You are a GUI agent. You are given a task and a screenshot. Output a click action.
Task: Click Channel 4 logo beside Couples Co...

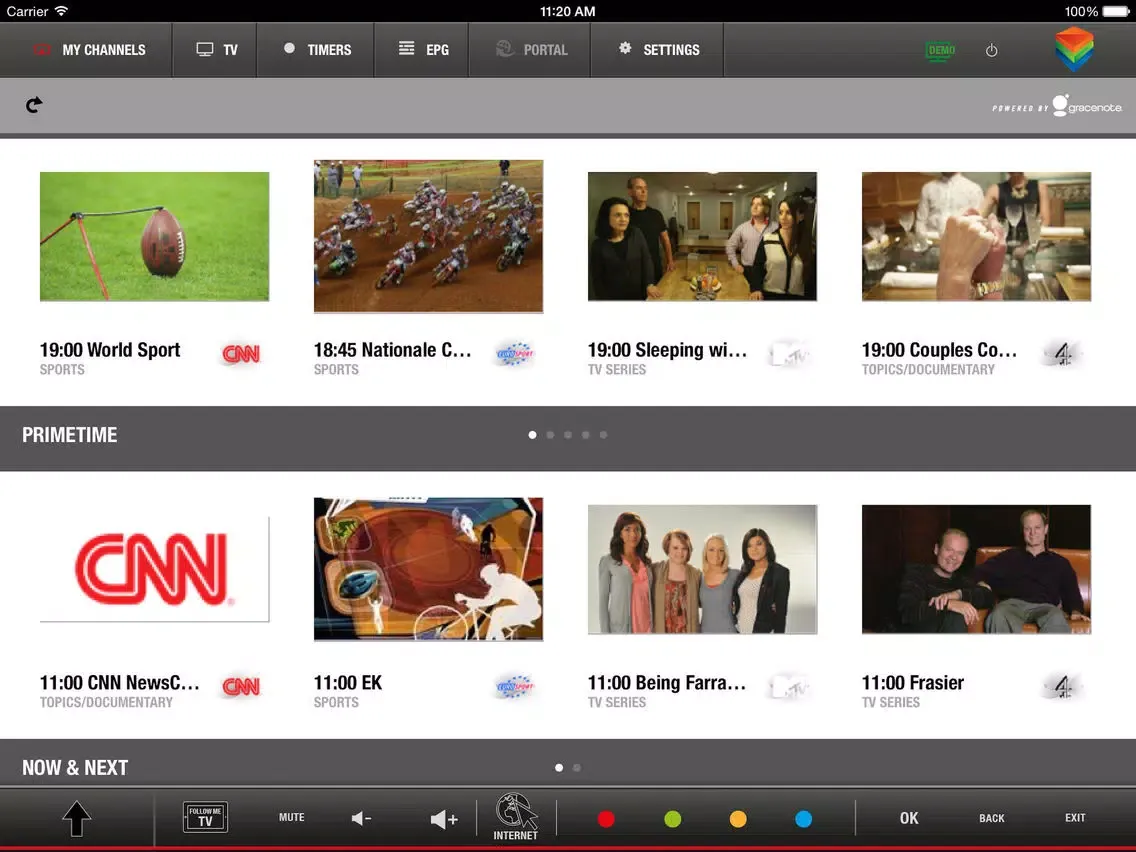[x=1062, y=354]
